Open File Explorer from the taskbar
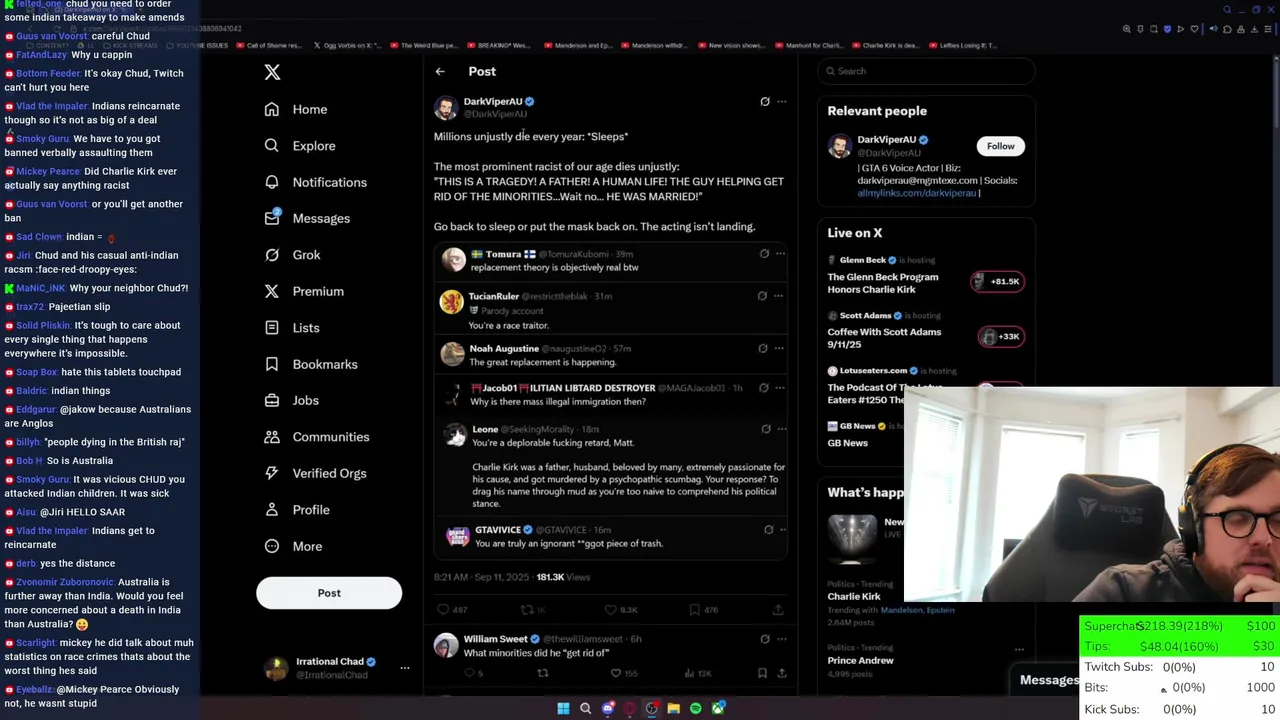Viewport: 1280px width, 720px height. 674,708
